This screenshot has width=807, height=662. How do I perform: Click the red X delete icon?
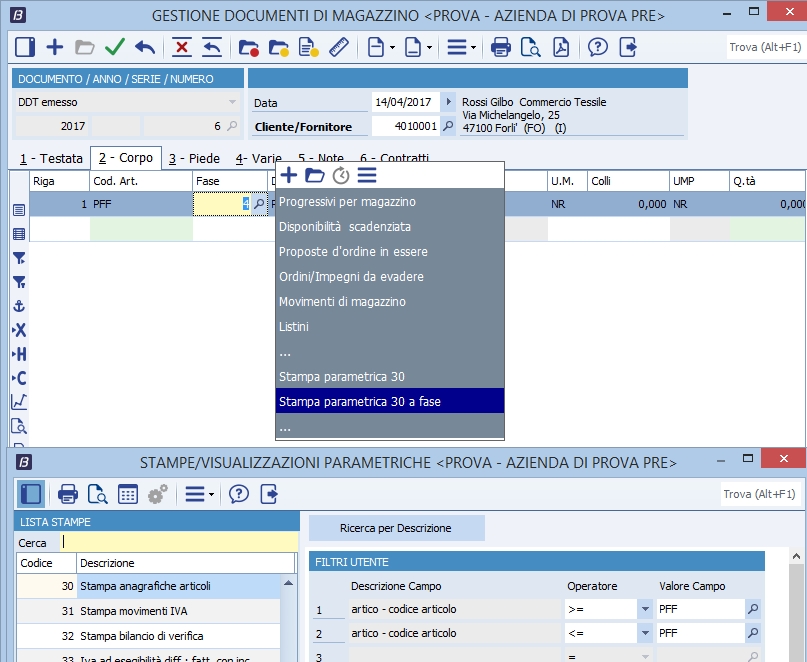pos(181,47)
